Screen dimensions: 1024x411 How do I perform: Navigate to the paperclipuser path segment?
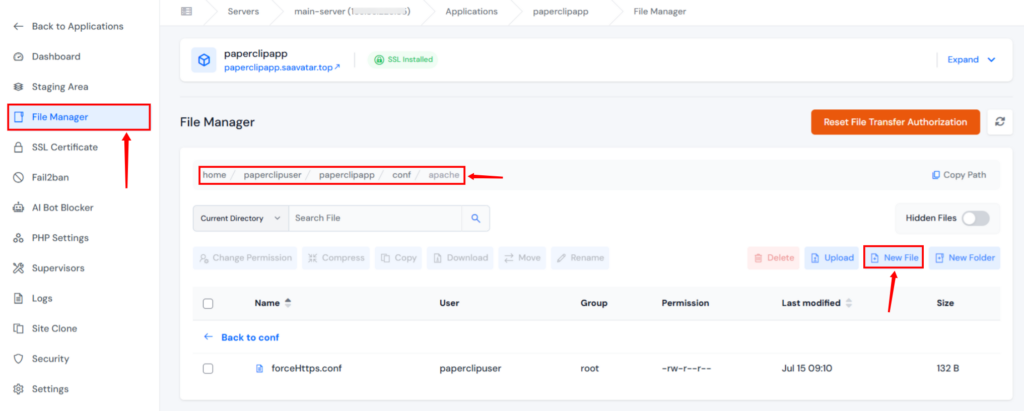(273, 175)
